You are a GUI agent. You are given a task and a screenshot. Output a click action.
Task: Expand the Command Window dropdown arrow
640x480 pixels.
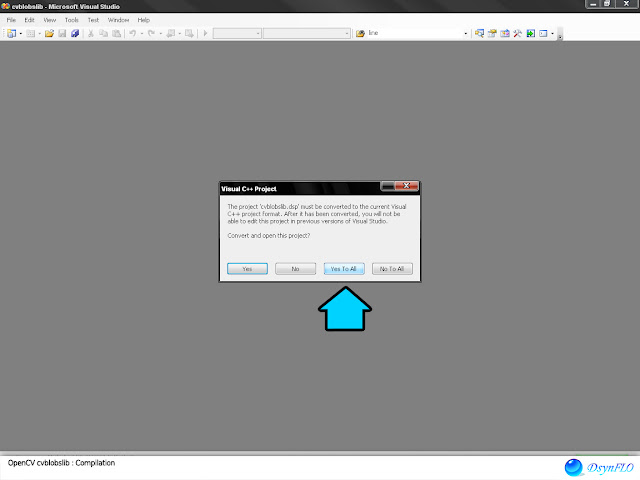[553, 33]
